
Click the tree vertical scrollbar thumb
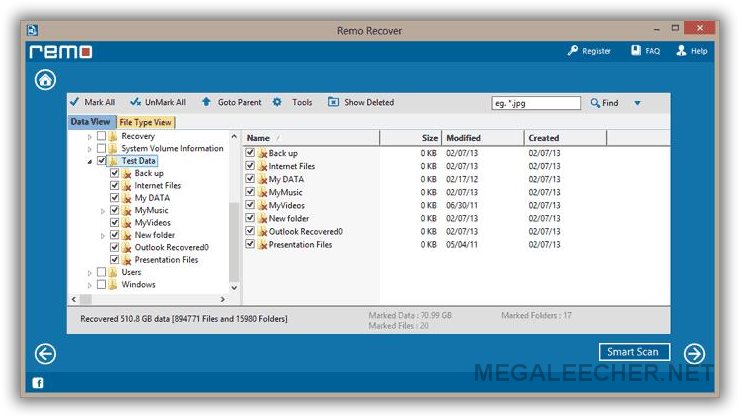[x=234, y=242]
